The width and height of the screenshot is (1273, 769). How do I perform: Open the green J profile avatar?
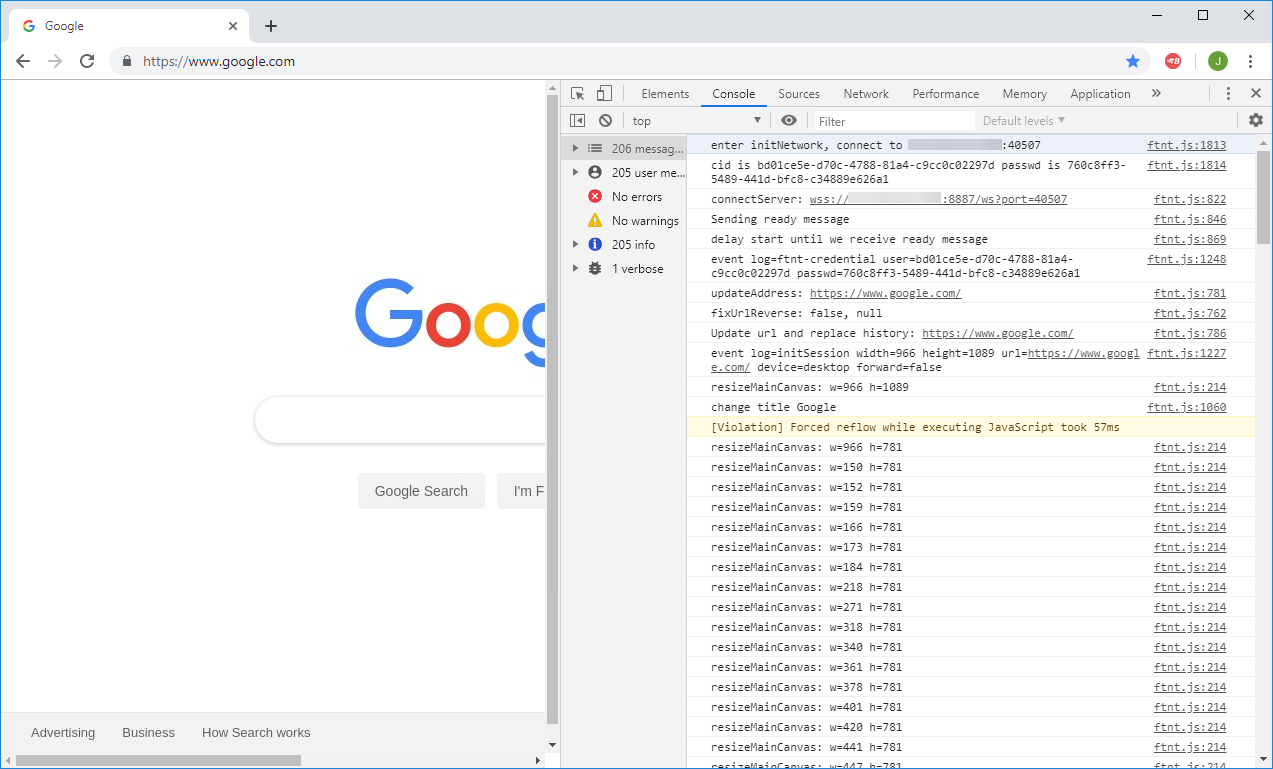[1217, 61]
